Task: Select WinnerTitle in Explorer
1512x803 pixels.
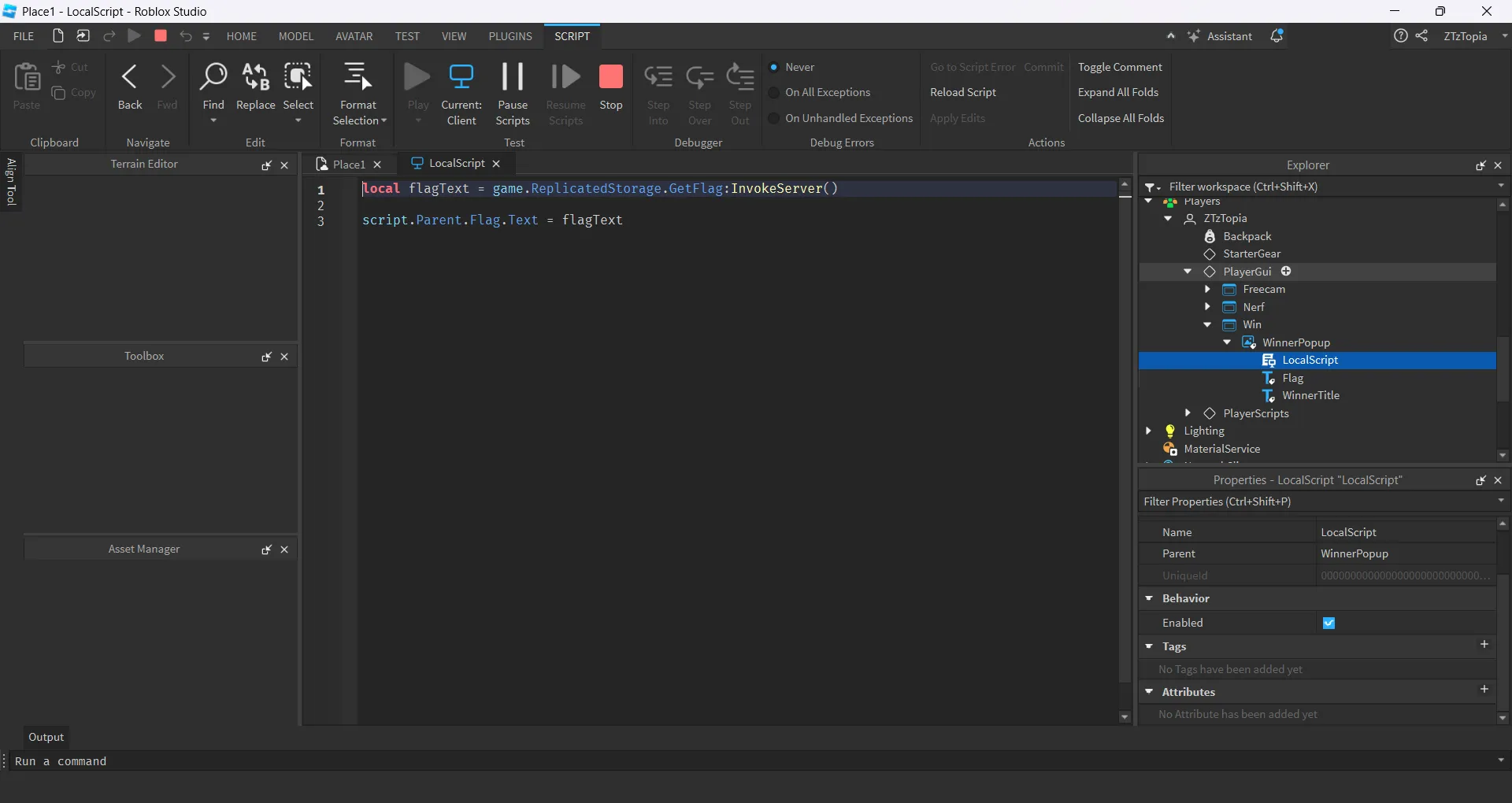Action: point(1310,395)
